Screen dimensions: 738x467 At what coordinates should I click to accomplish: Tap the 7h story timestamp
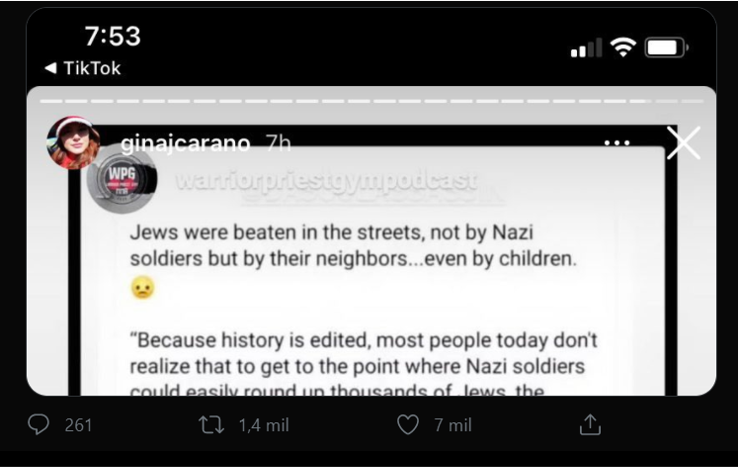click(x=278, y=144)
